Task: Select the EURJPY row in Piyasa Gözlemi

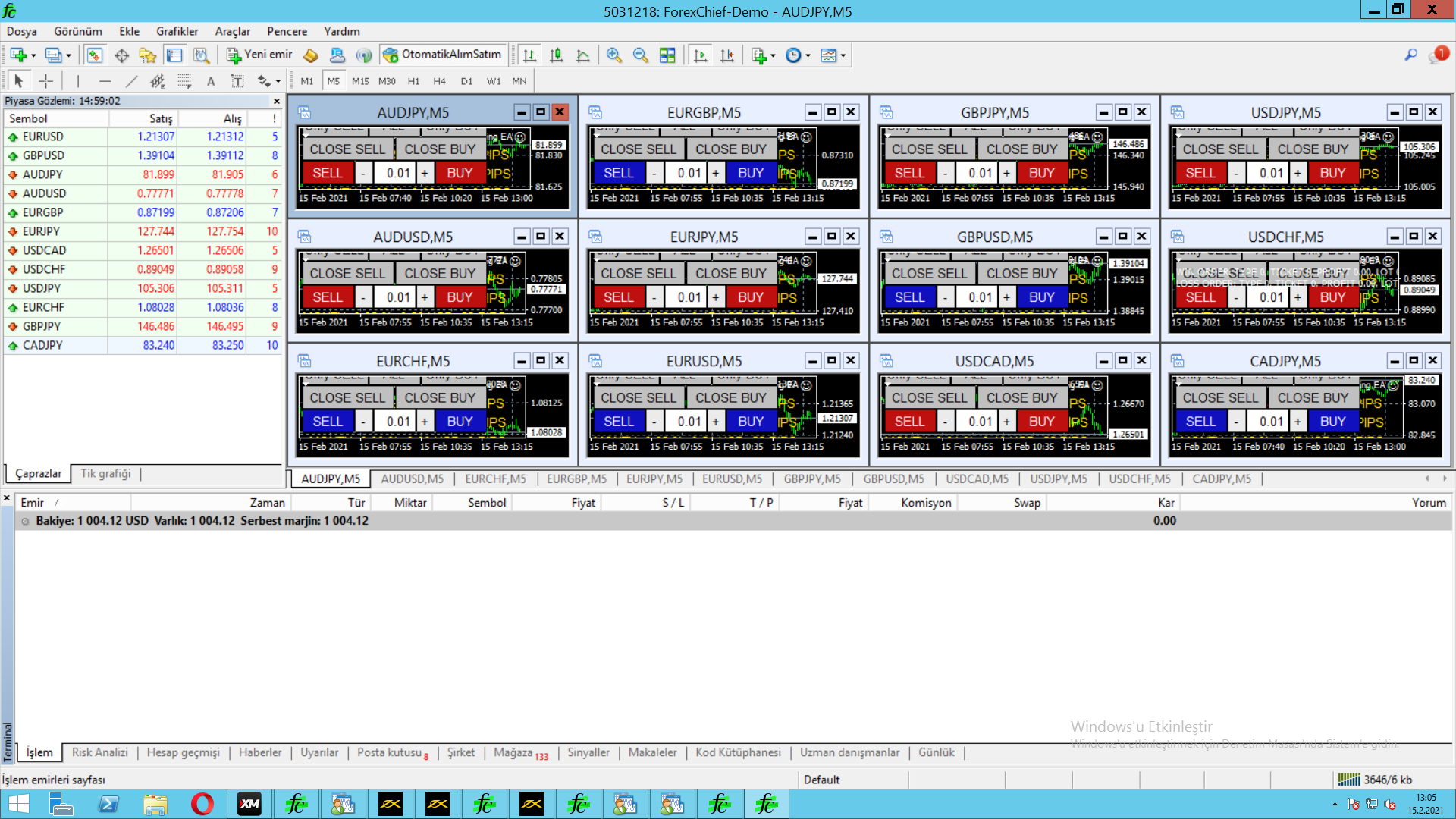Action: pos(41,231)
